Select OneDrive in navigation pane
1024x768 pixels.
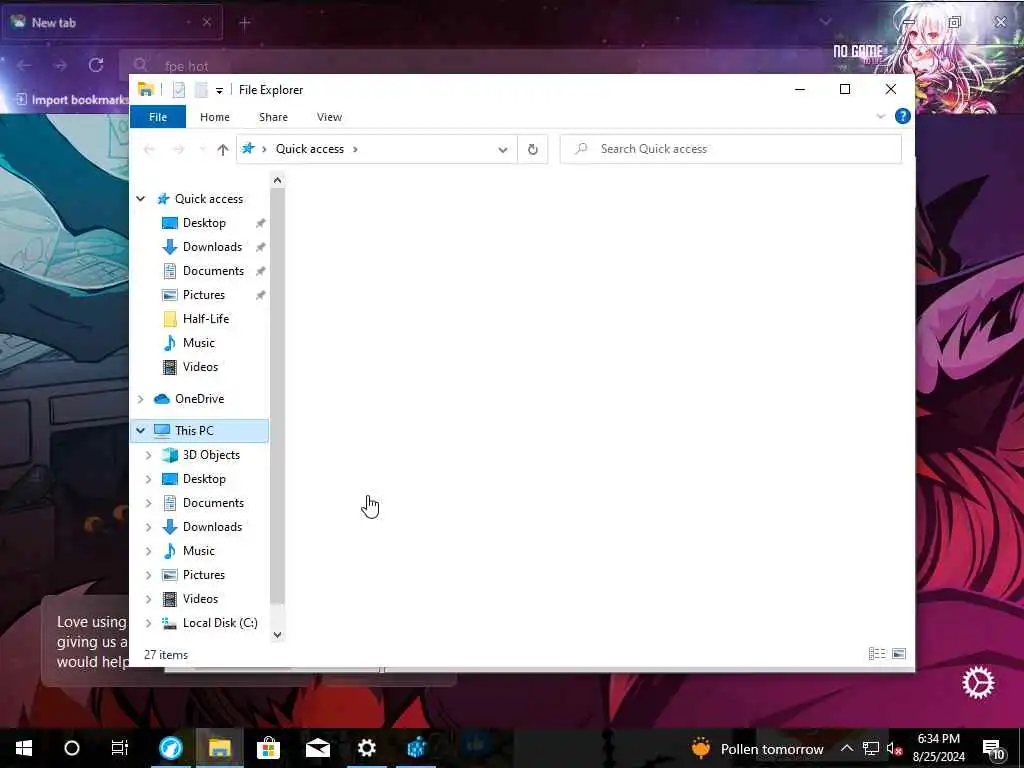pos(199,399)
